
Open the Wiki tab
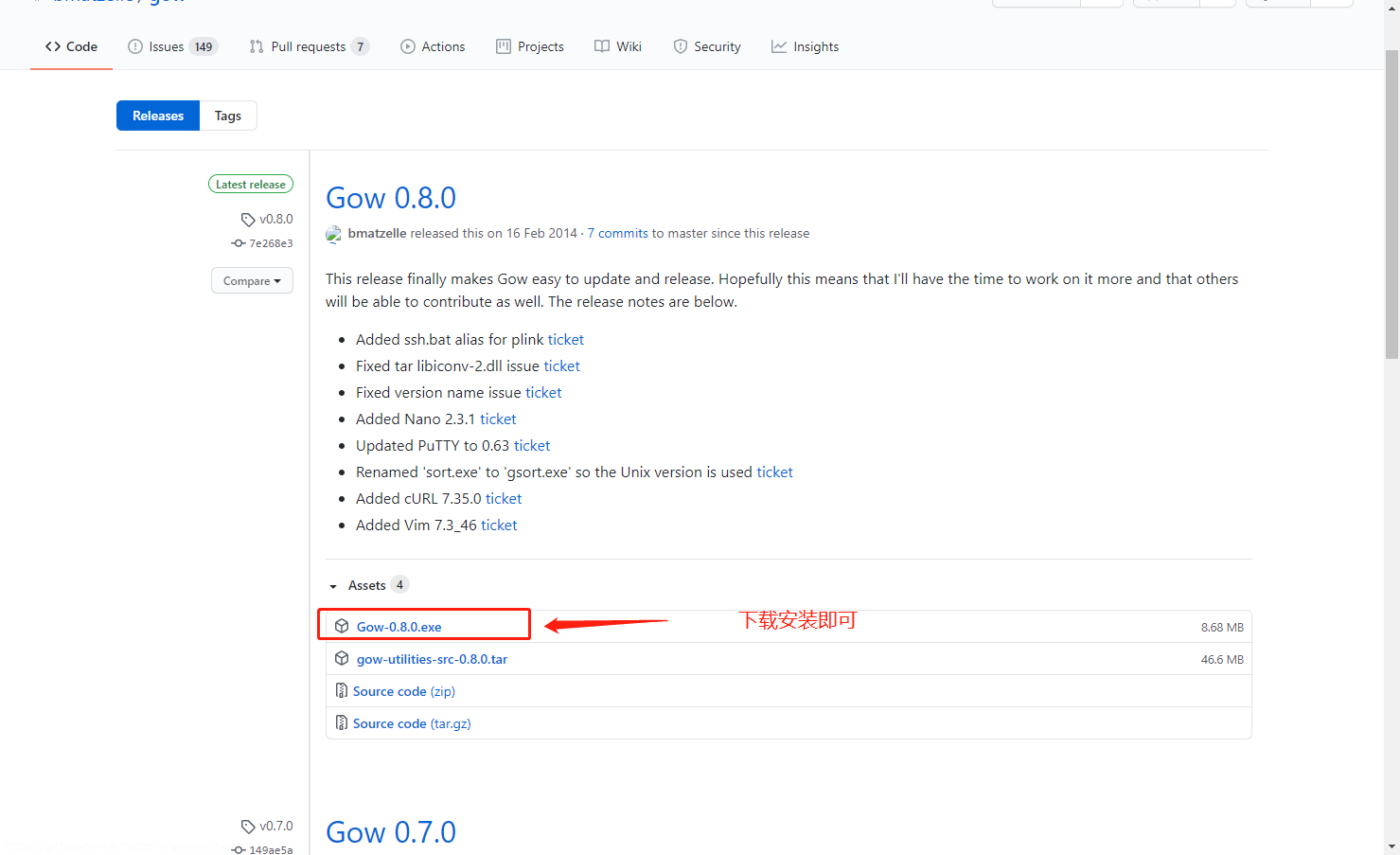tap(618, 46)
